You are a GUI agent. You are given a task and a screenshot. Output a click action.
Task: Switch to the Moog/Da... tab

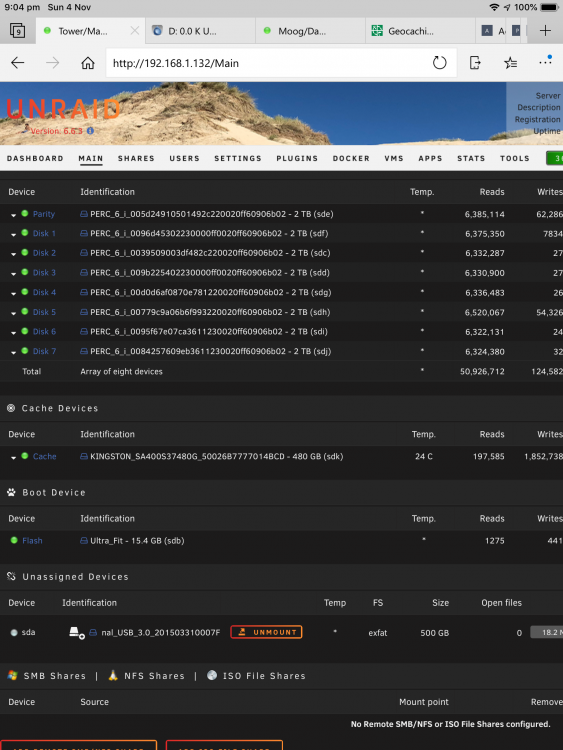coord(310,31)
